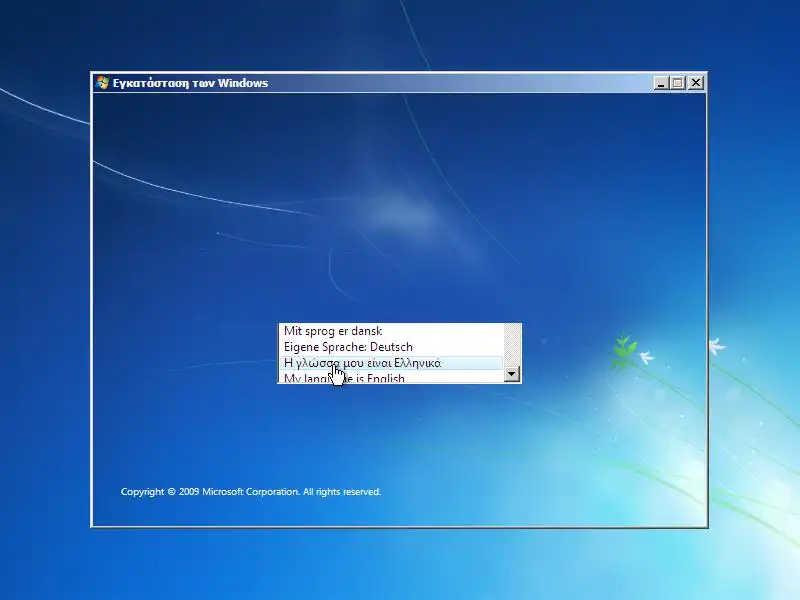Image resolution: width=800 pixels, height=600 pixels.
Task: Maximize the Windows setup window
Action: point(678,83)
